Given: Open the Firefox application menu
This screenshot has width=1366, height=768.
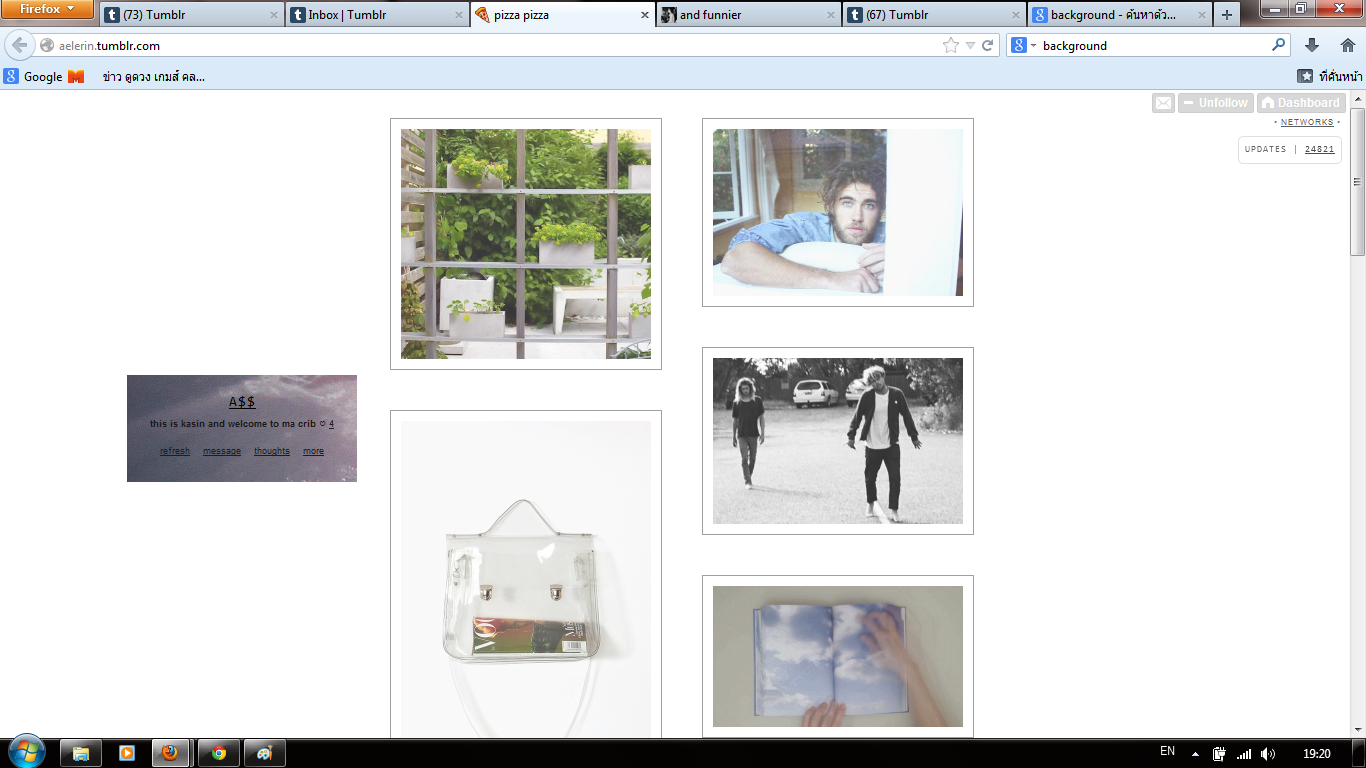Looking at the screenshot, I should (48, 9).
